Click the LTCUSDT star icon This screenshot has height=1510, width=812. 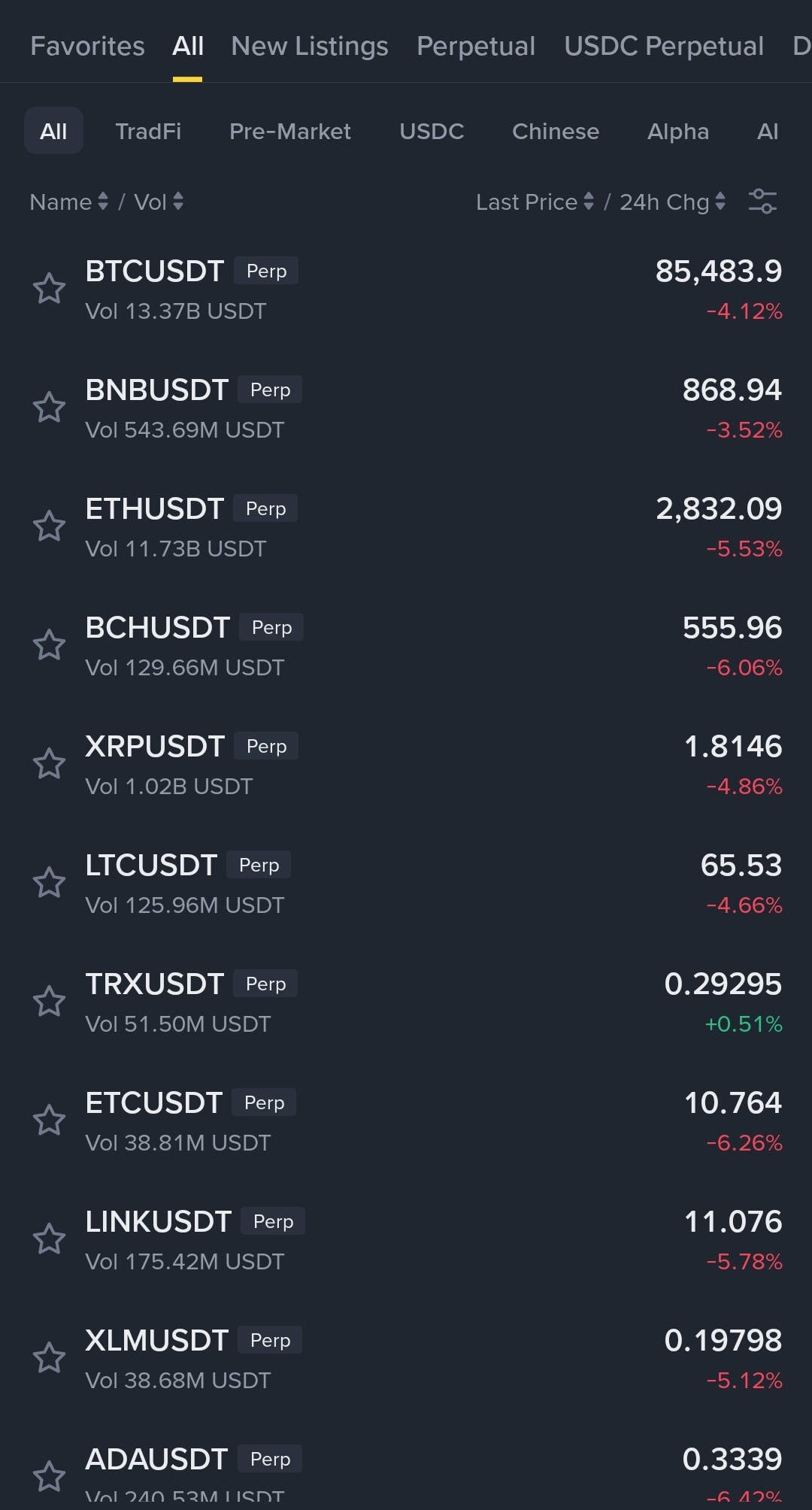50,883
